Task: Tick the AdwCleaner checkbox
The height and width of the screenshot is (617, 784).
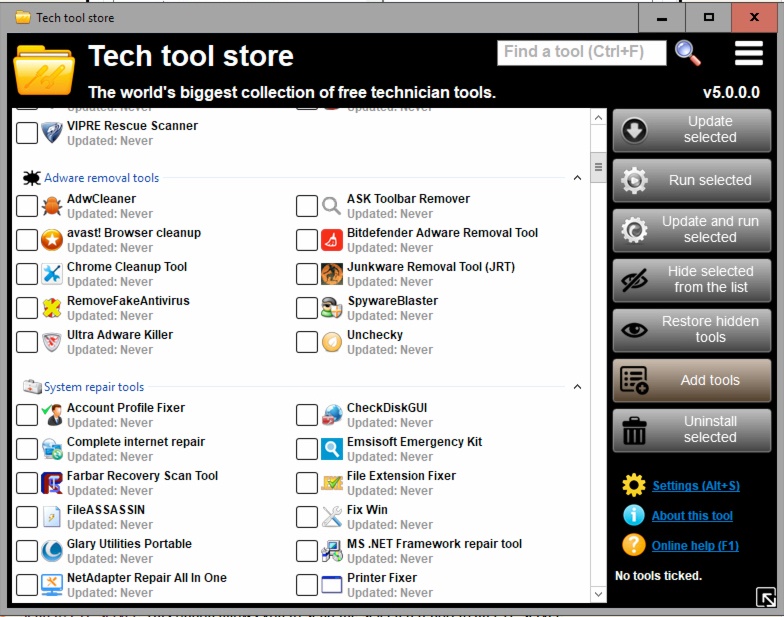Action: click(27, 206)
